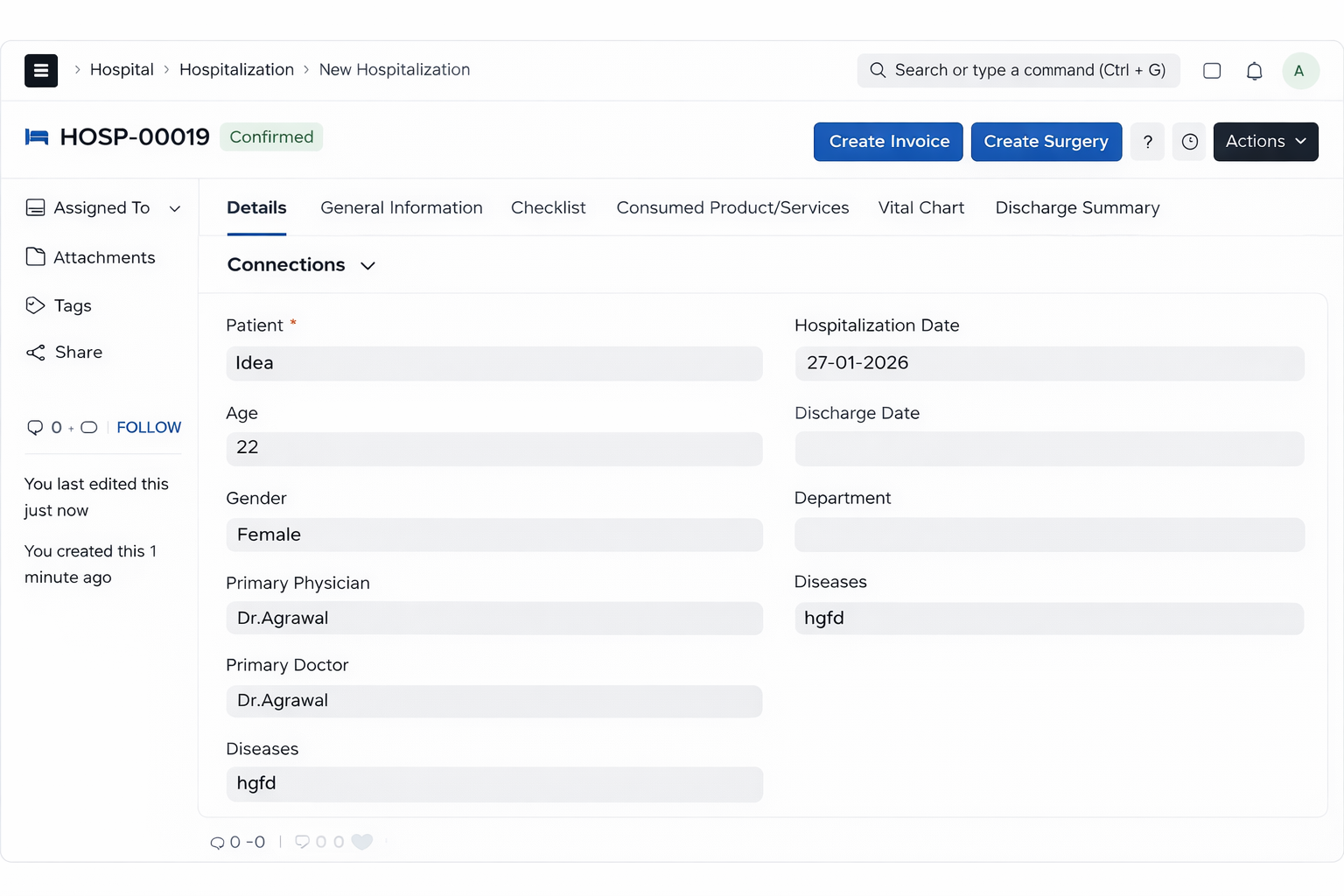Screen dimensions: 1344x896
Task: Click the FOLLOW link
Action: pyautogui.click(x=149, y=427)
